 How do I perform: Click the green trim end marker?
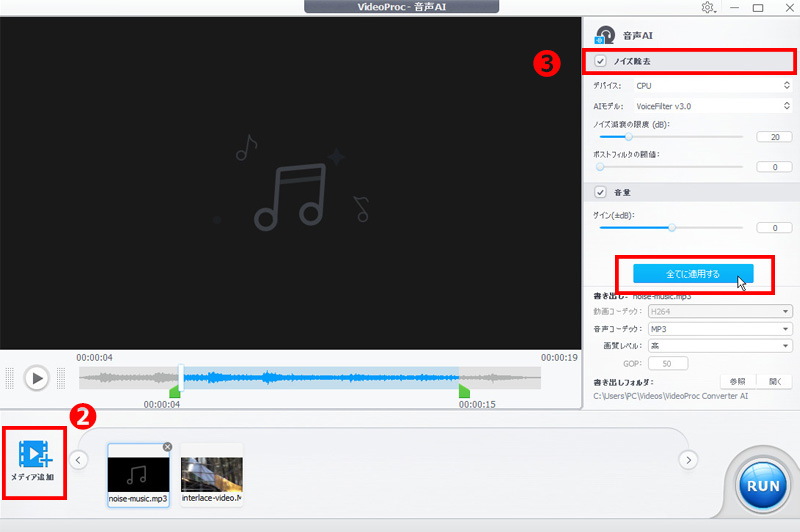[x=464, y=391]
